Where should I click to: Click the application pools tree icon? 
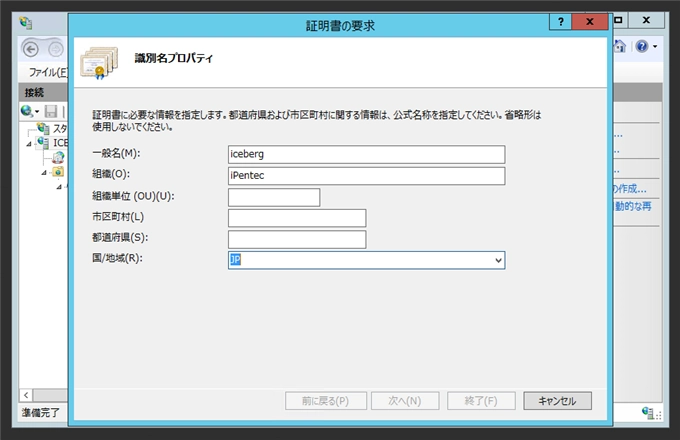pos(58,157)
